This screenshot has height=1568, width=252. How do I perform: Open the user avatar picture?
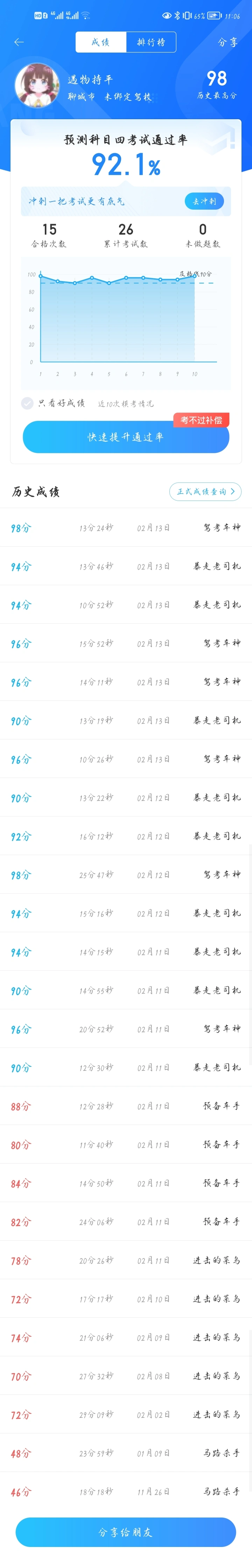click(37, 85)
